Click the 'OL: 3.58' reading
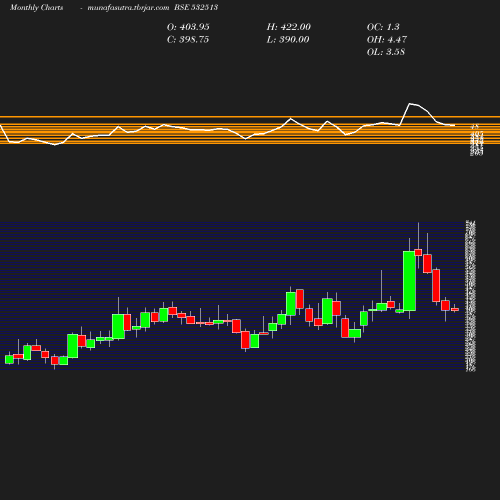Image resolution: width=500 pixels, height=500 pixels. click(x=386, y=52)
